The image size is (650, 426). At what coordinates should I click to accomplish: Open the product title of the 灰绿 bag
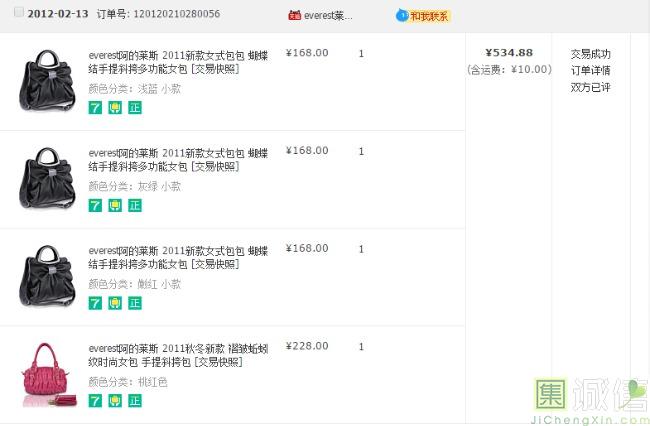[177, 152]
